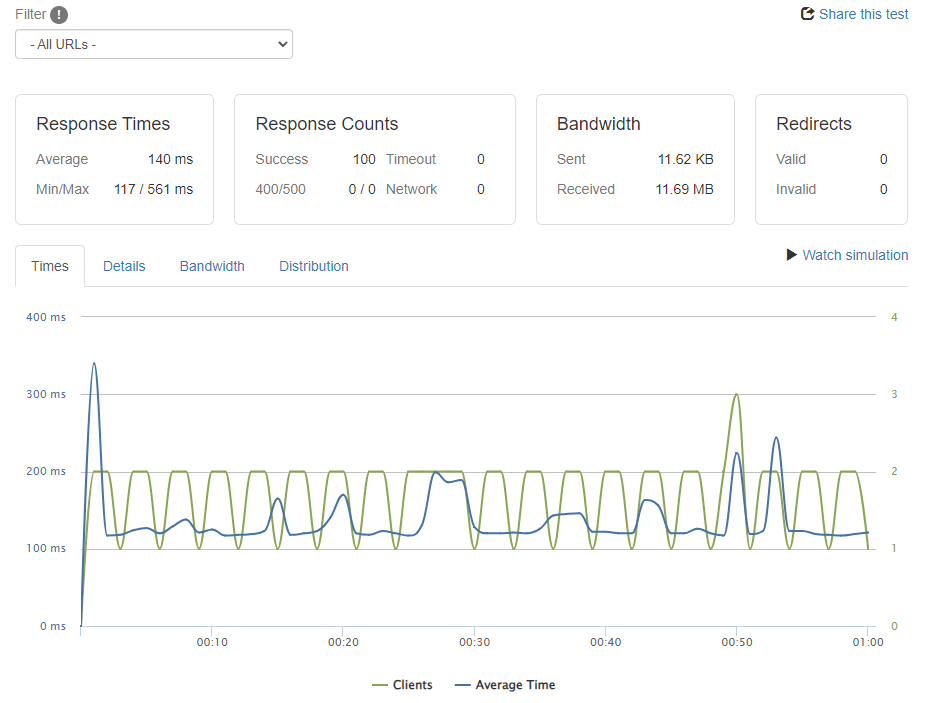Image resolution: width=947 pixels, height=703 pixels.
Task: Click the Redirects summary card heading
Action: click(x=814, y=124)
